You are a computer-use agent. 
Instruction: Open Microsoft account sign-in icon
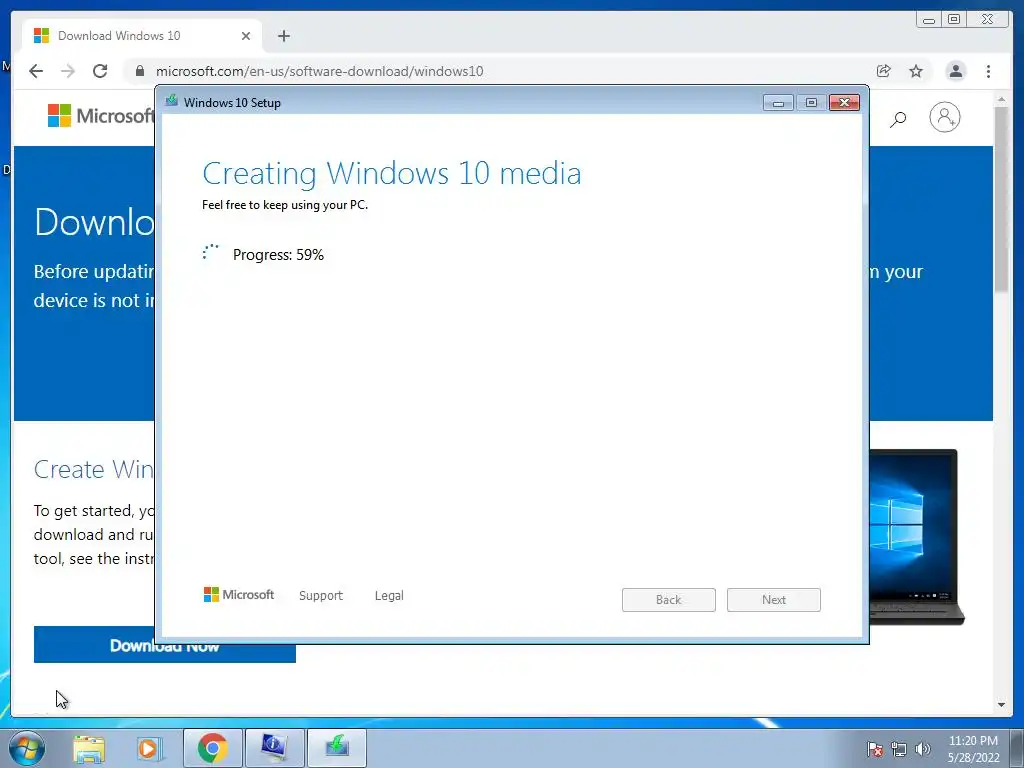point(944,118)
